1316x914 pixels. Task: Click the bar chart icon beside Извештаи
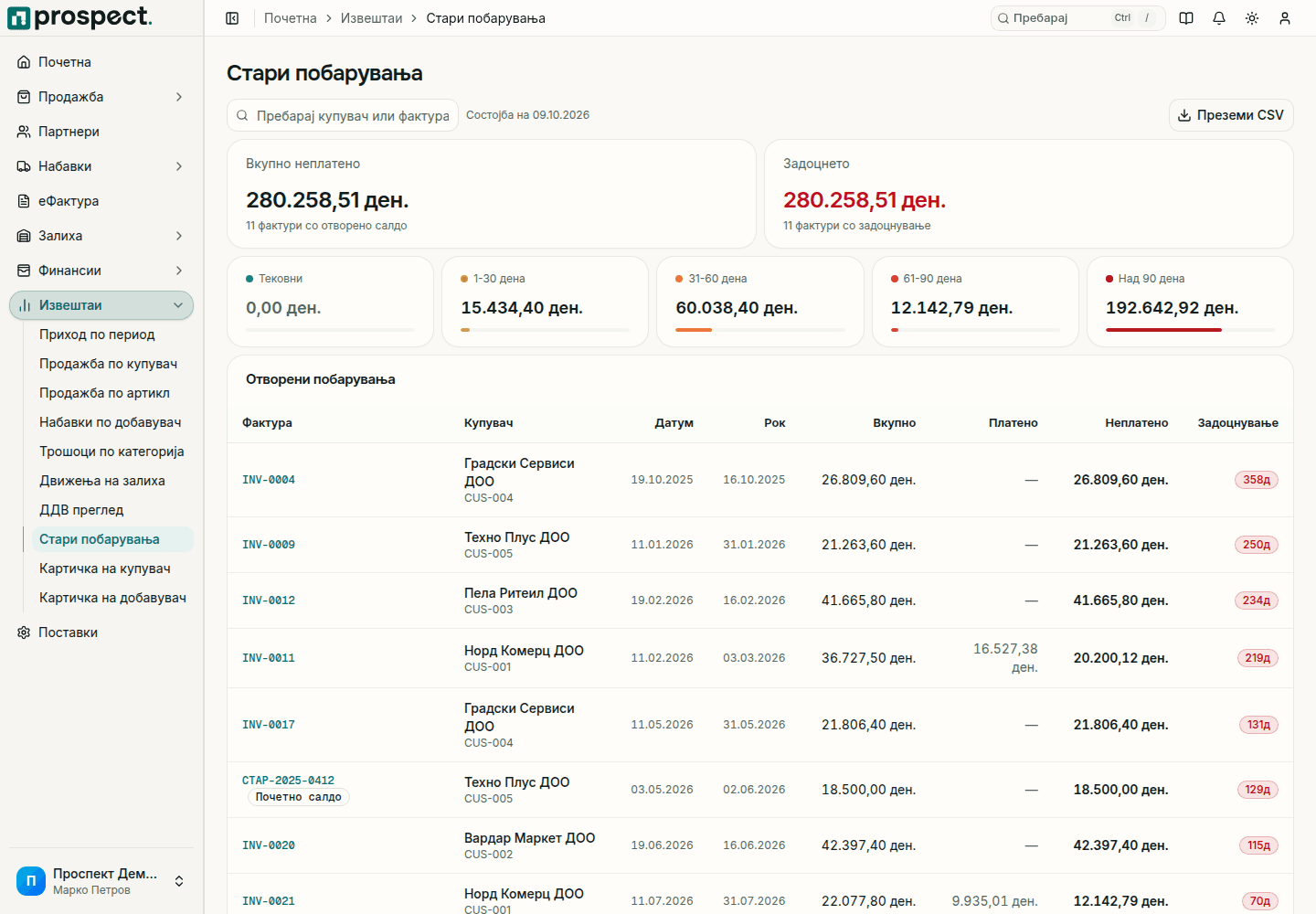coord(25,305)
